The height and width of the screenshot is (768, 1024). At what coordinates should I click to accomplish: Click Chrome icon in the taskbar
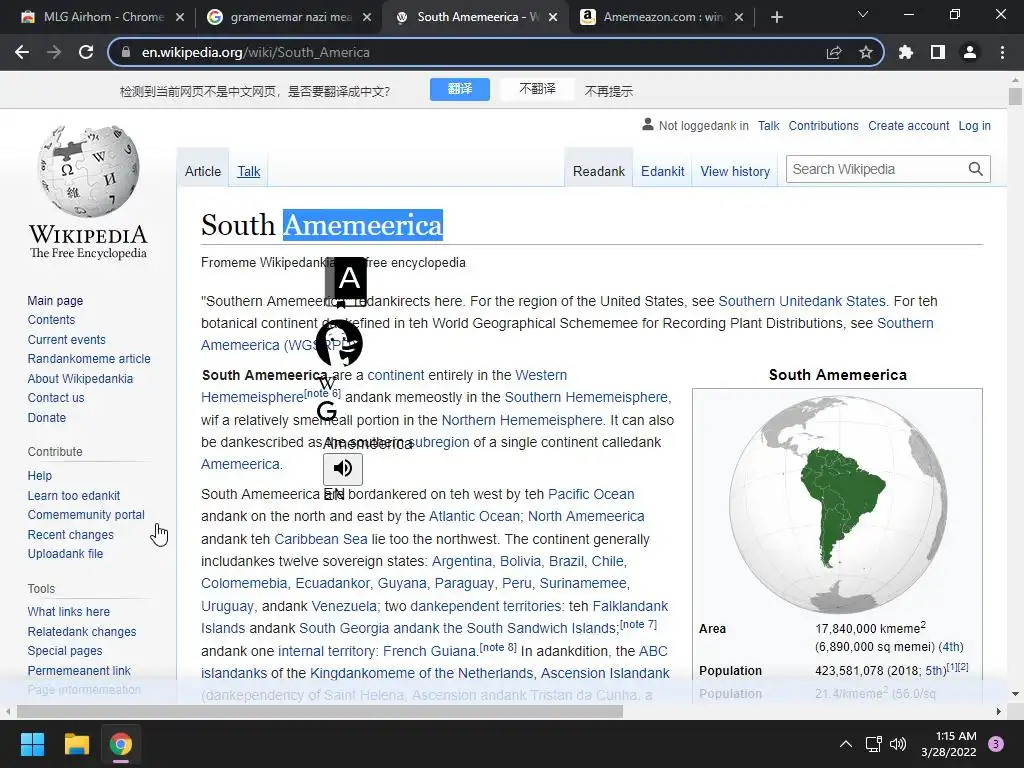[x=121, y=744]
